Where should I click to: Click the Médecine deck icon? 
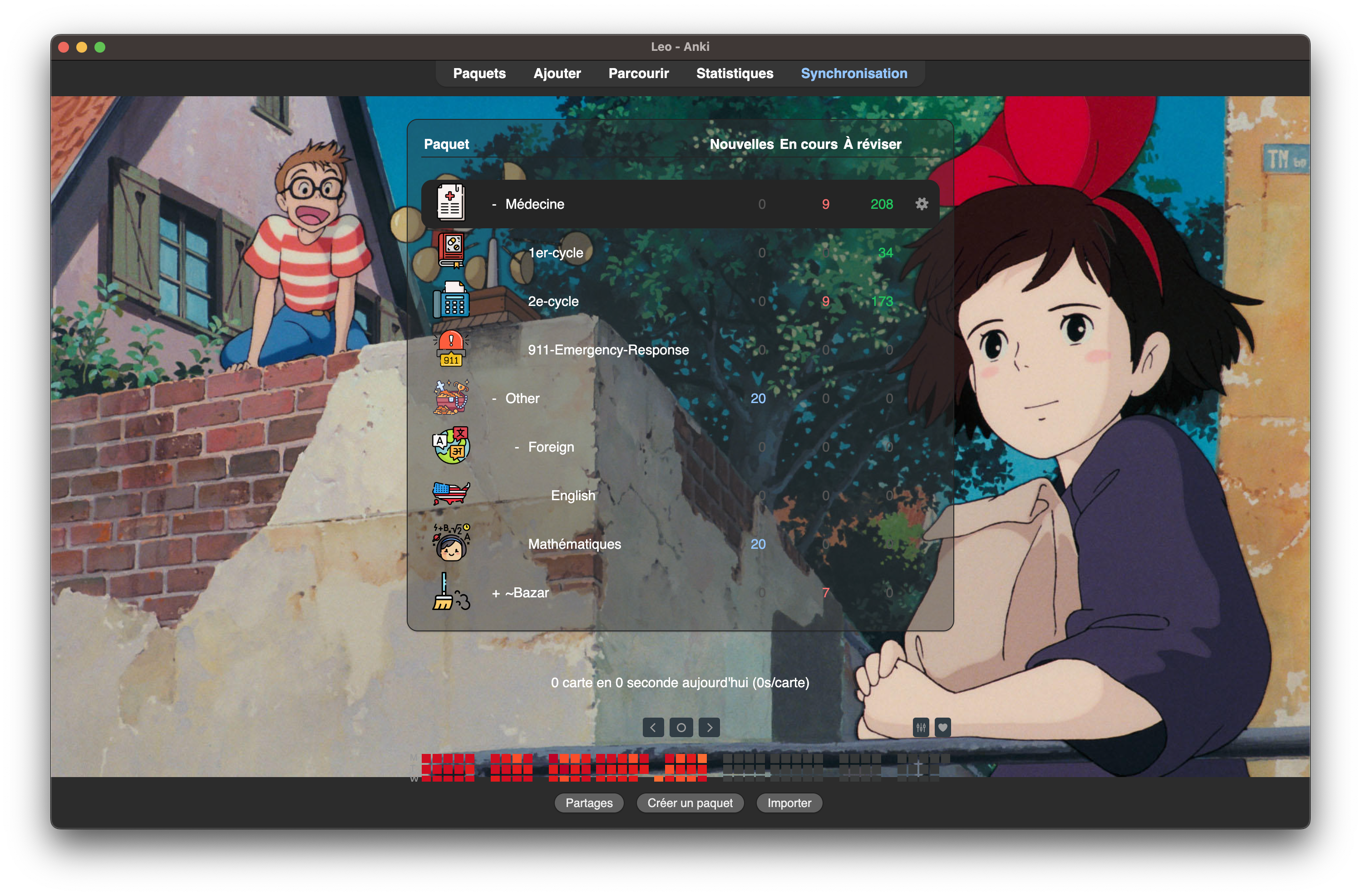tap(449, 202)
